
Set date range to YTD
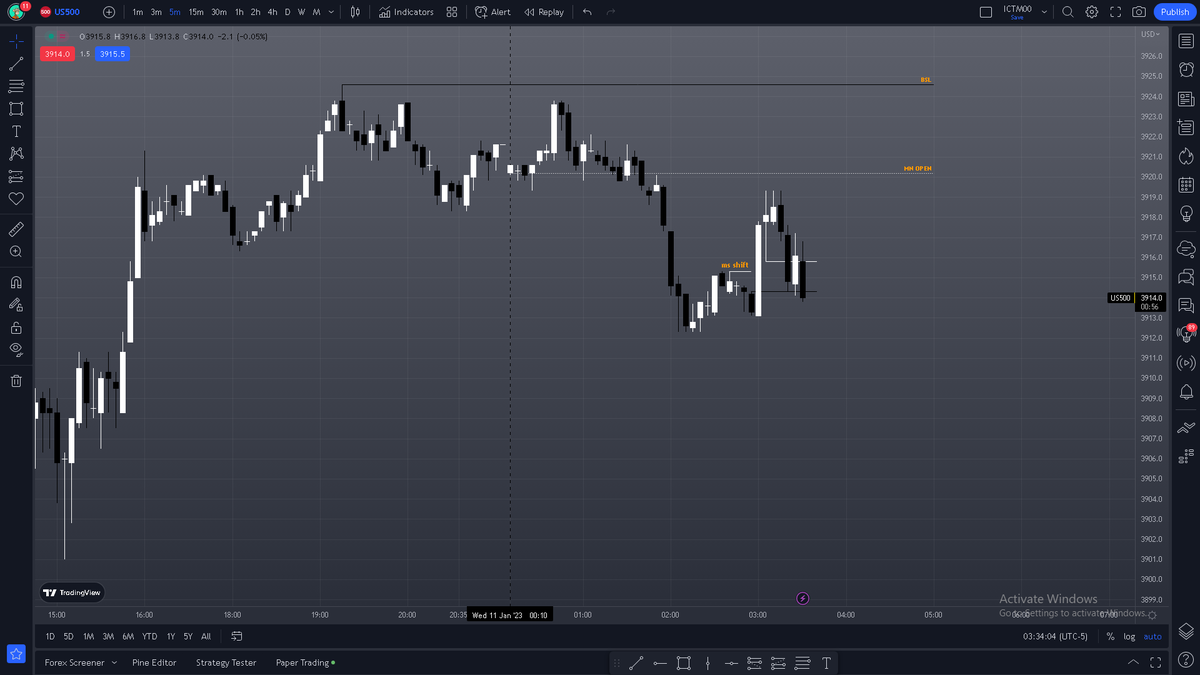tap(149, 636)
